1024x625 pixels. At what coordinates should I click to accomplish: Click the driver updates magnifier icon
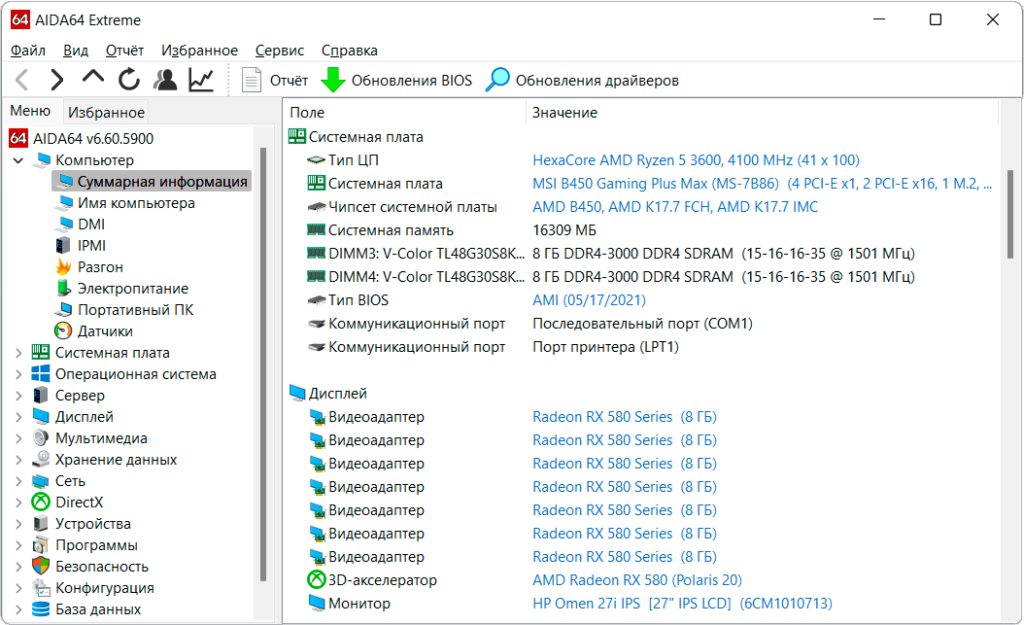(x=497, y=80)
